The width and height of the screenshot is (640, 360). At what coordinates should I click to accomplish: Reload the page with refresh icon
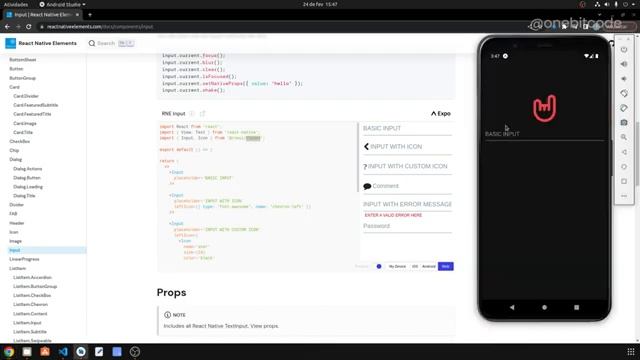[29, 27]
